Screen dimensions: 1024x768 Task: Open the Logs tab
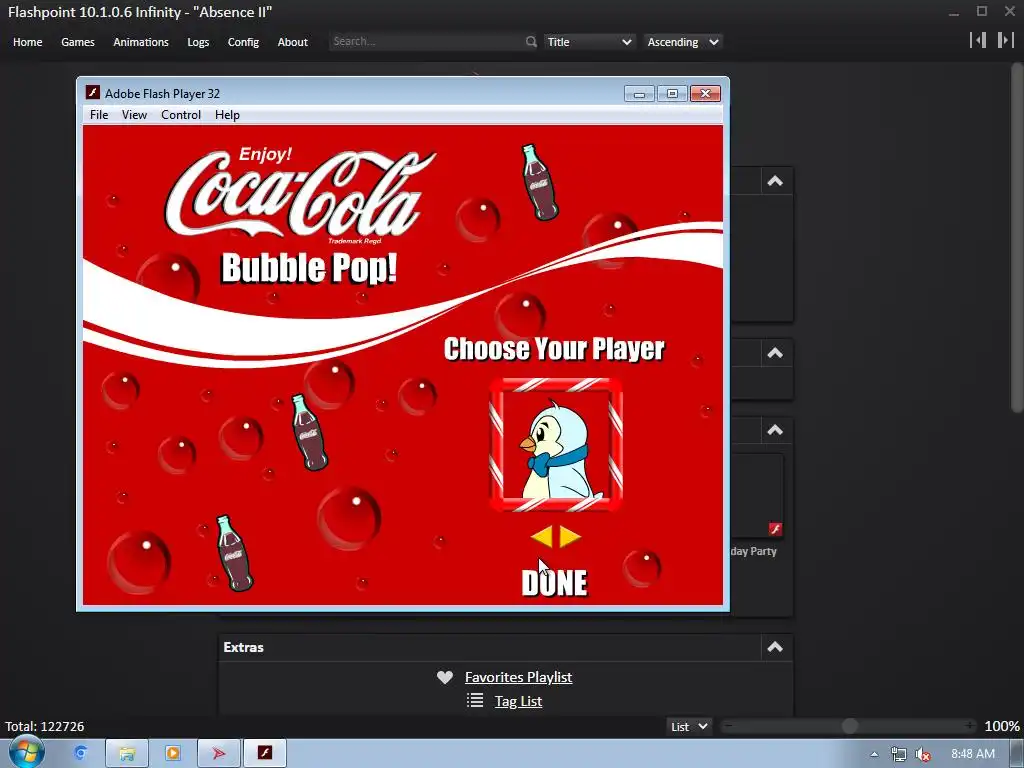click(x=198, y=42)
